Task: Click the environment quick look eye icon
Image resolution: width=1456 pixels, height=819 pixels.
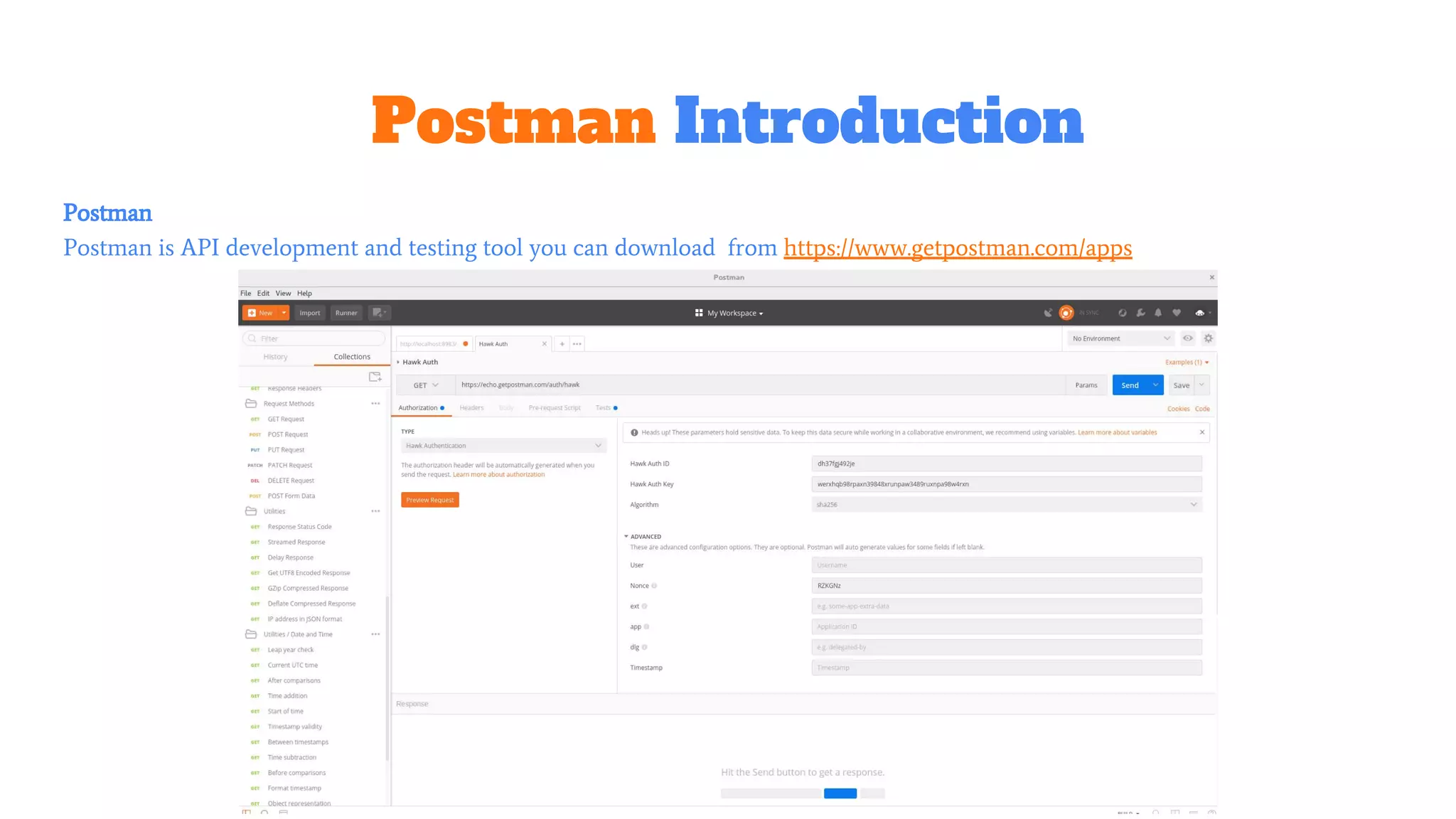Action: click(x=1188, y=338)
